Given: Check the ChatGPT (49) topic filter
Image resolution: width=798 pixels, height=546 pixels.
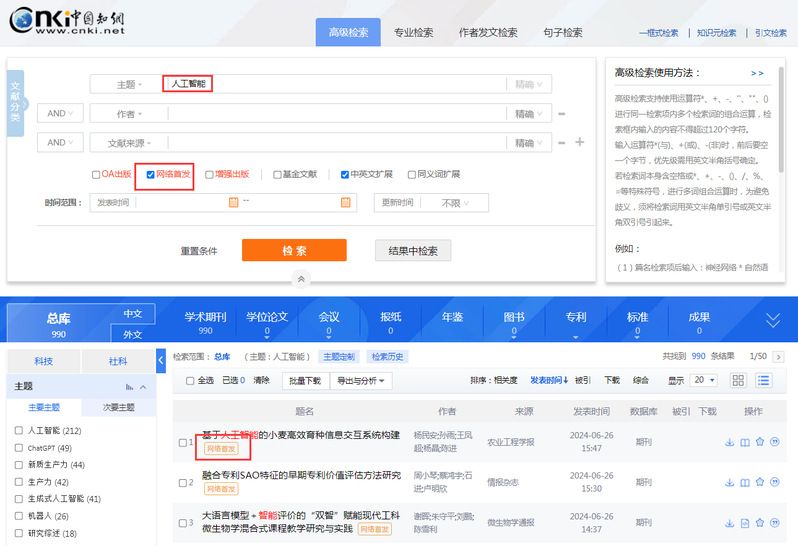Looking at the screenshot, I should tap(19, 448).
